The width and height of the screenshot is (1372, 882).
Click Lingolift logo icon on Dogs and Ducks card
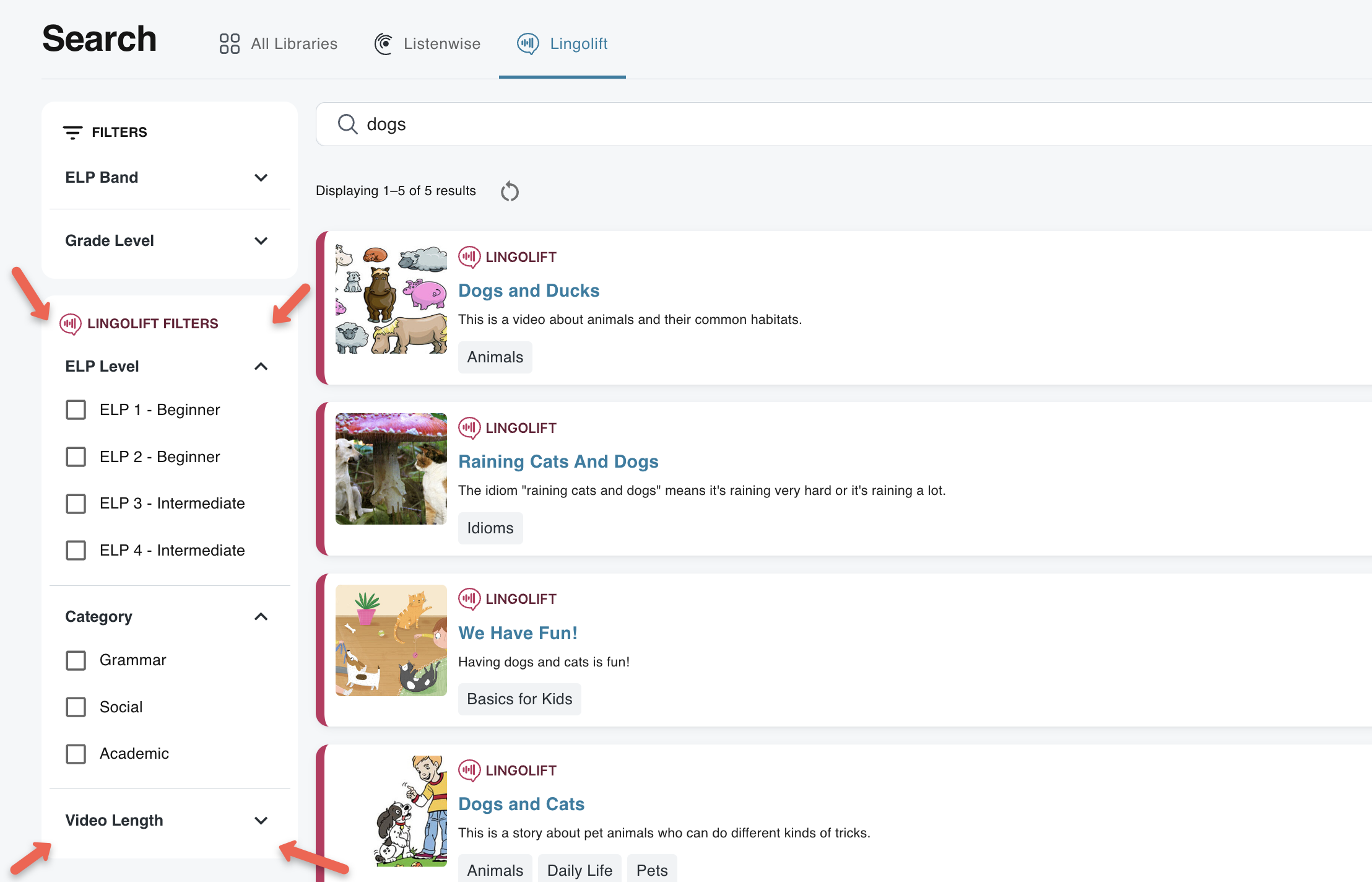coord(469,257)
